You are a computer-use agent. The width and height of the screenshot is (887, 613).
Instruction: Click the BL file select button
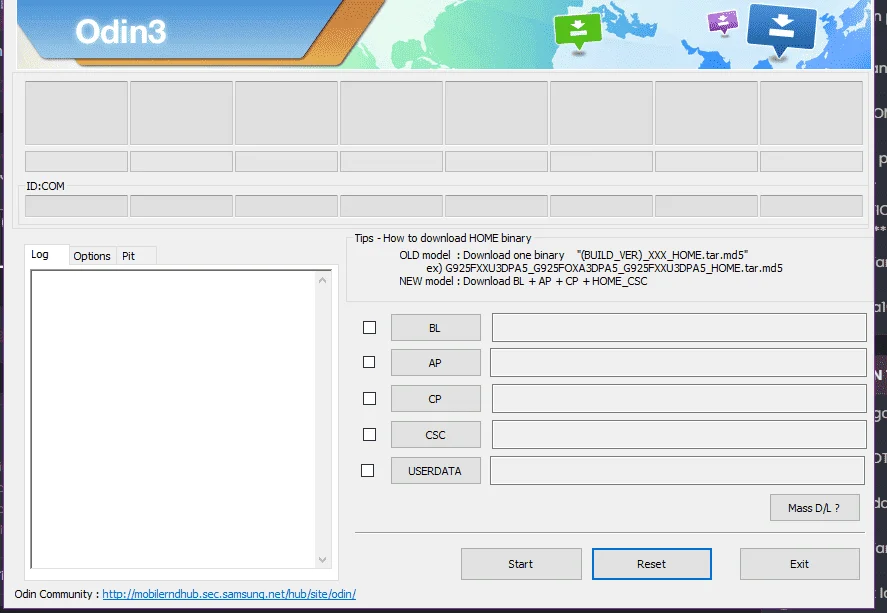(x=436, y=328)
